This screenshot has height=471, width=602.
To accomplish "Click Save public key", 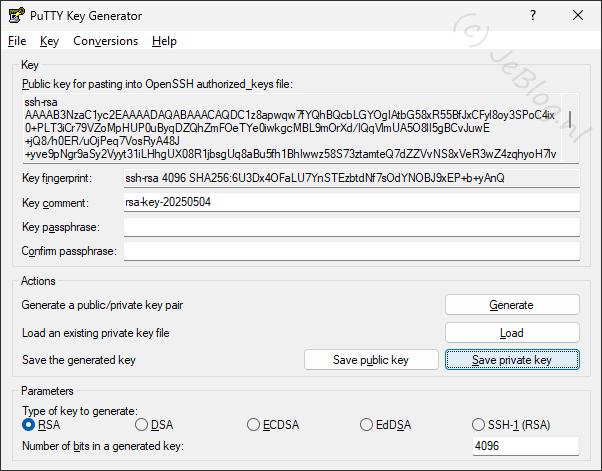I will point(371,359).
